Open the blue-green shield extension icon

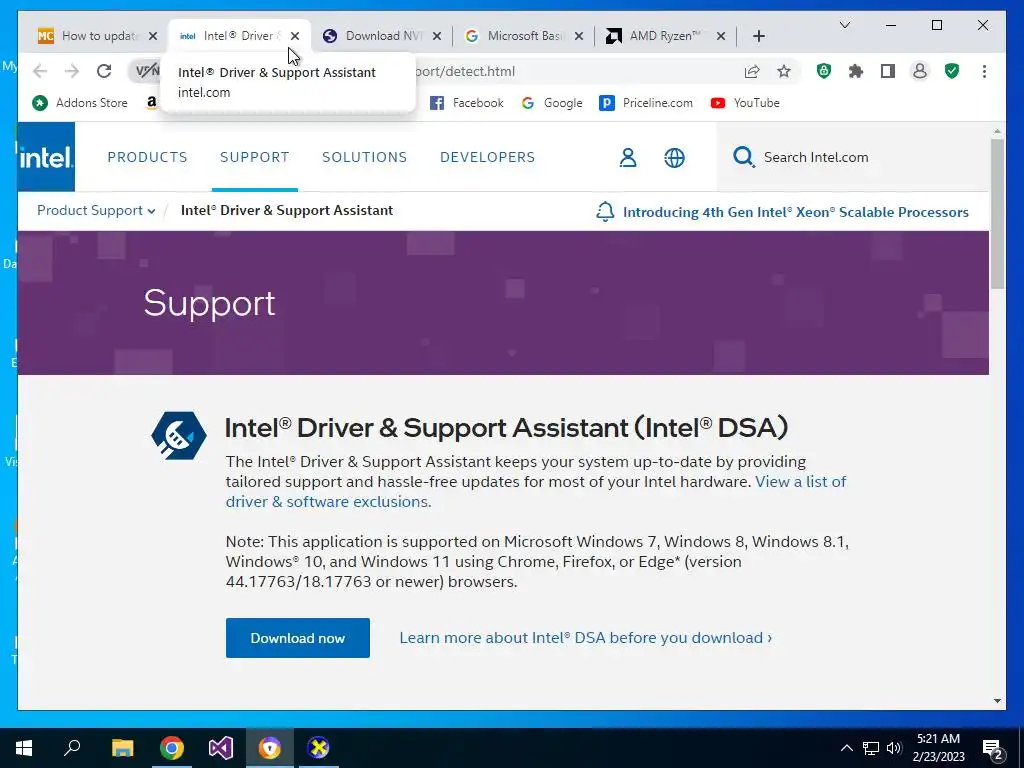[824, 71]
